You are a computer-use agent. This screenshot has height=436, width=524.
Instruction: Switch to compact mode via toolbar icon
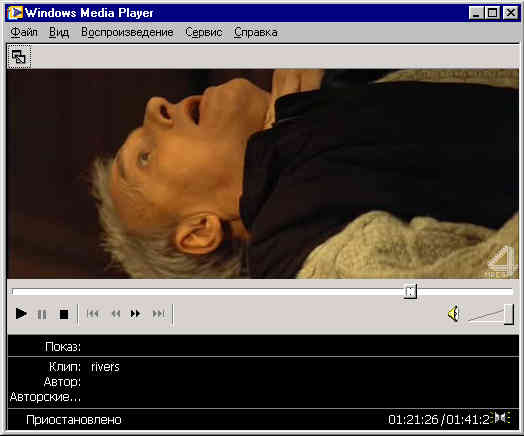tap(19, 57)
